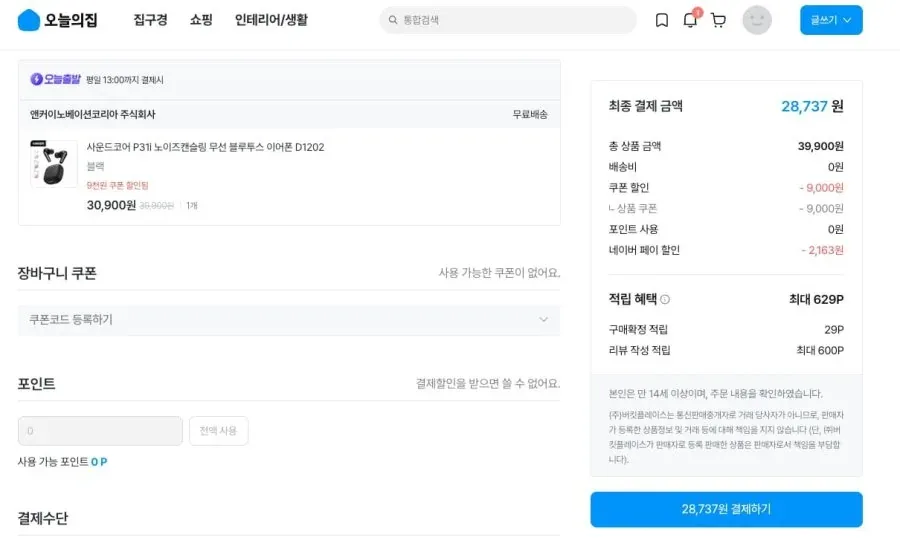The width and height of the screenshot is (900, 543).
Task: Open the 글쓰기 dropdown button
Action: pos(831,20)
